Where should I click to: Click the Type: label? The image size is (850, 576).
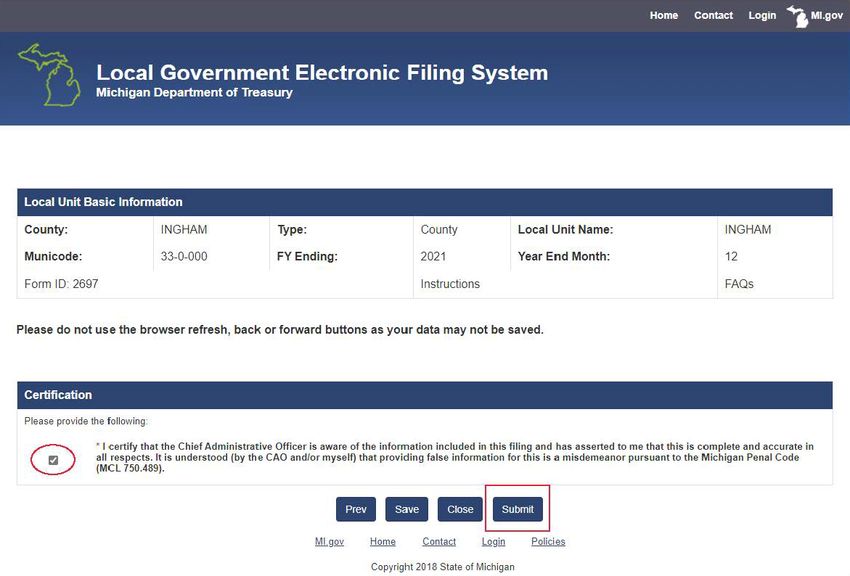292,229
